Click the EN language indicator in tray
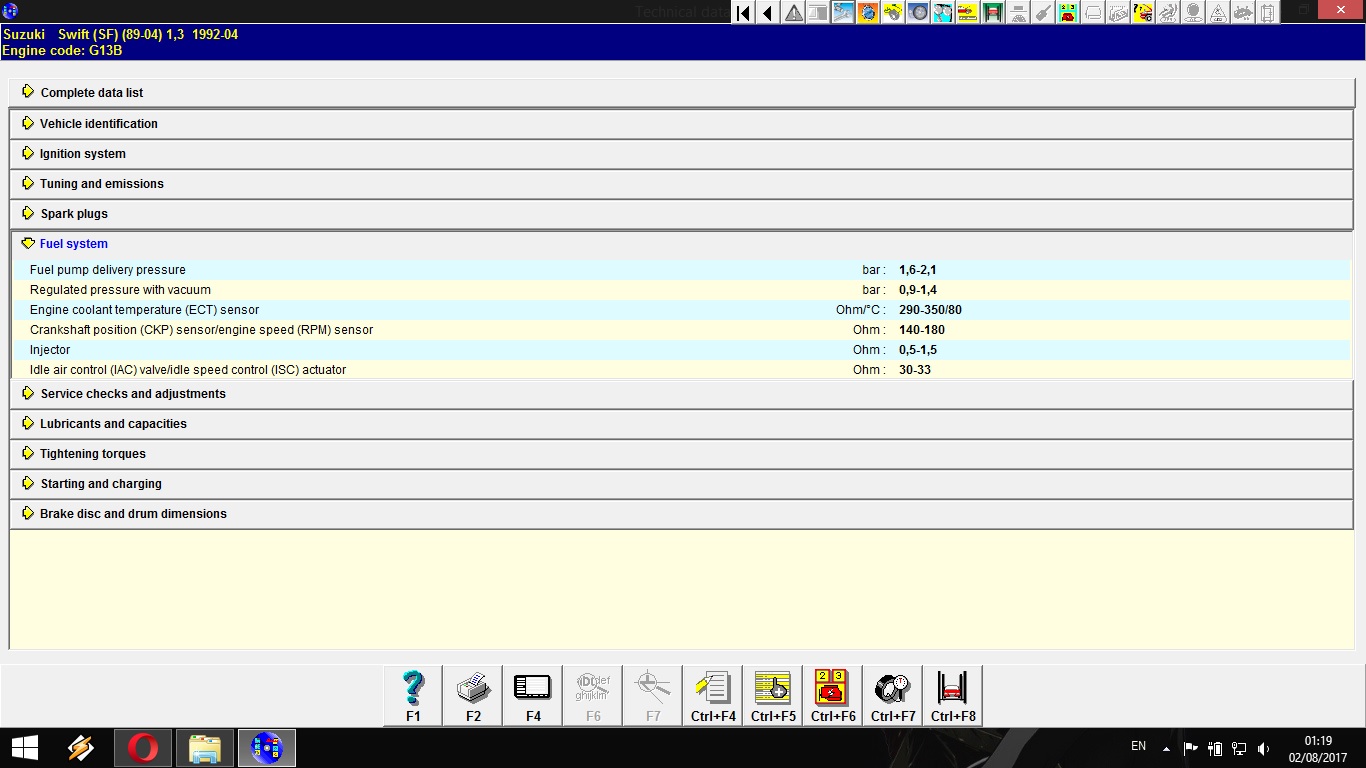Viewport: 1366px width, 768px height. point(1138,747)
